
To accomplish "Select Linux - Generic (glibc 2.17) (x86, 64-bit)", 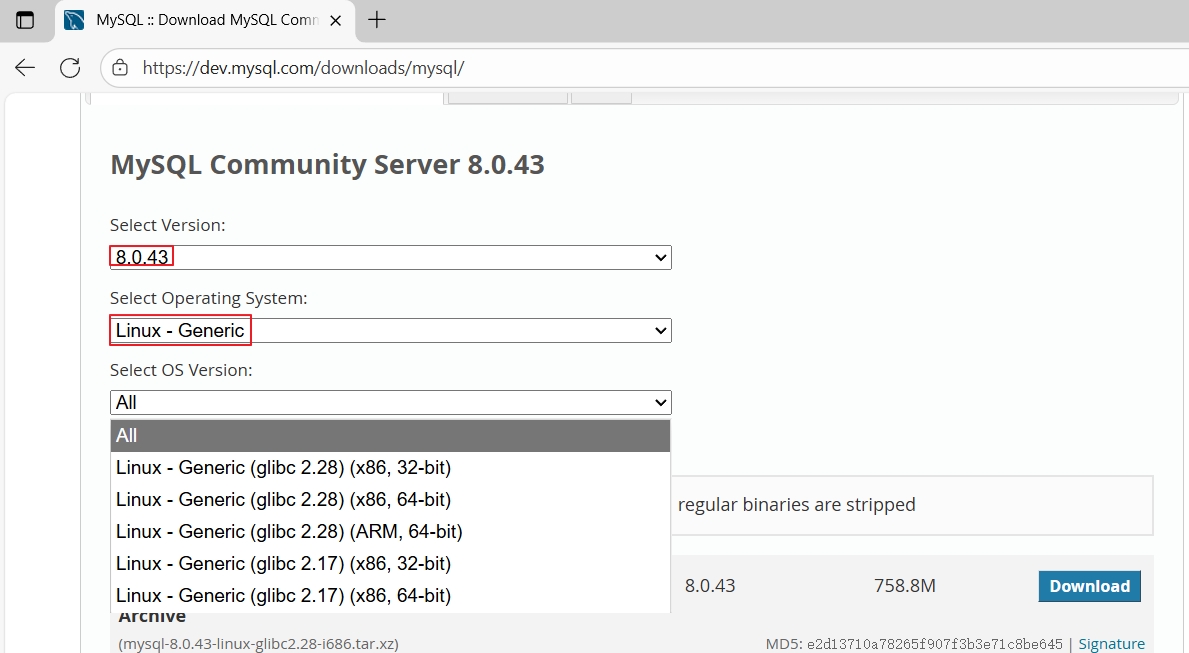I will coord(391,595).
